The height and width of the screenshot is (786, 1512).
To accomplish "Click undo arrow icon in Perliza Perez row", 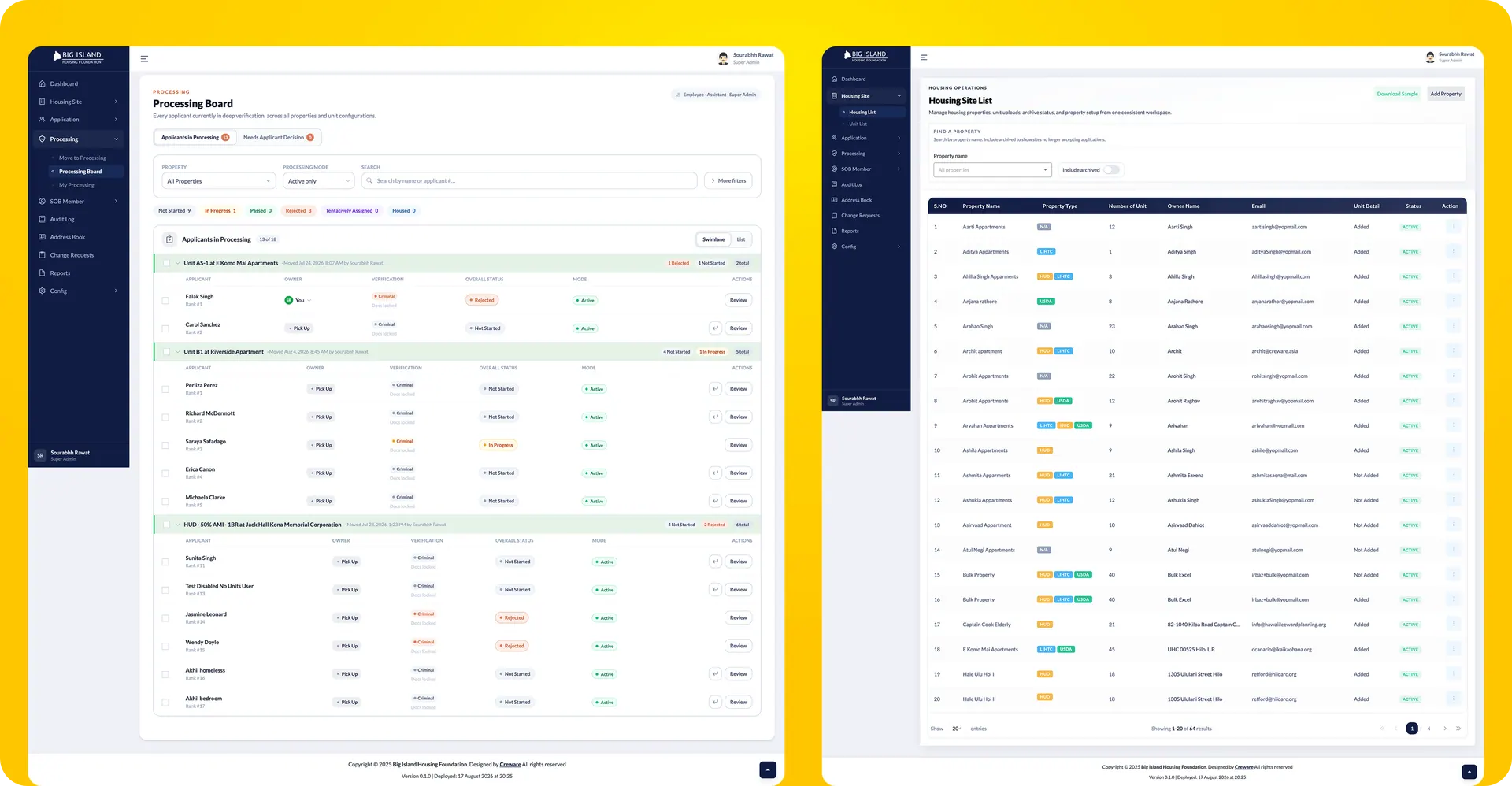I will click(715, 389).
